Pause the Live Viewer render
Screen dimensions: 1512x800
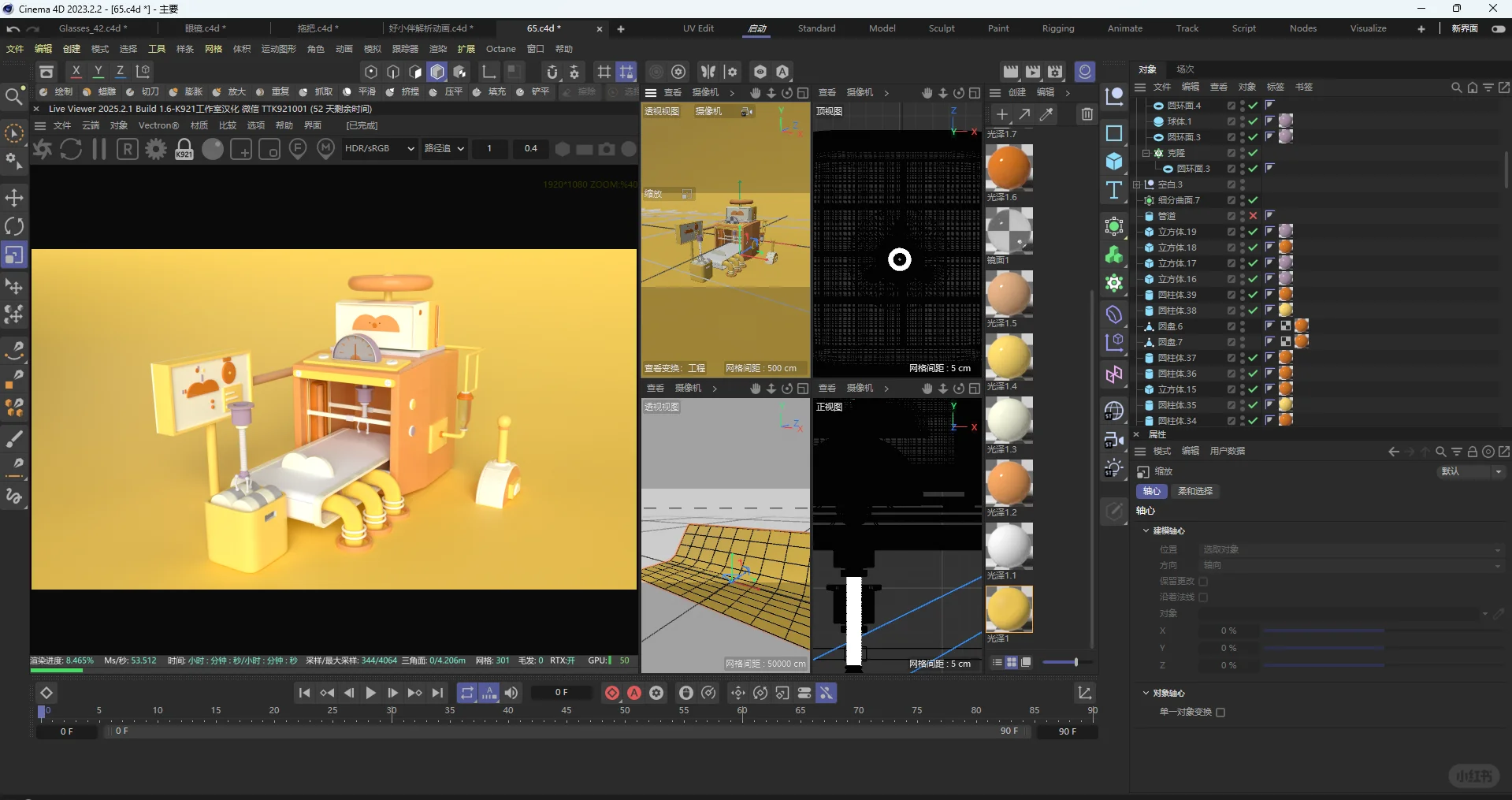tap(99, 149)
